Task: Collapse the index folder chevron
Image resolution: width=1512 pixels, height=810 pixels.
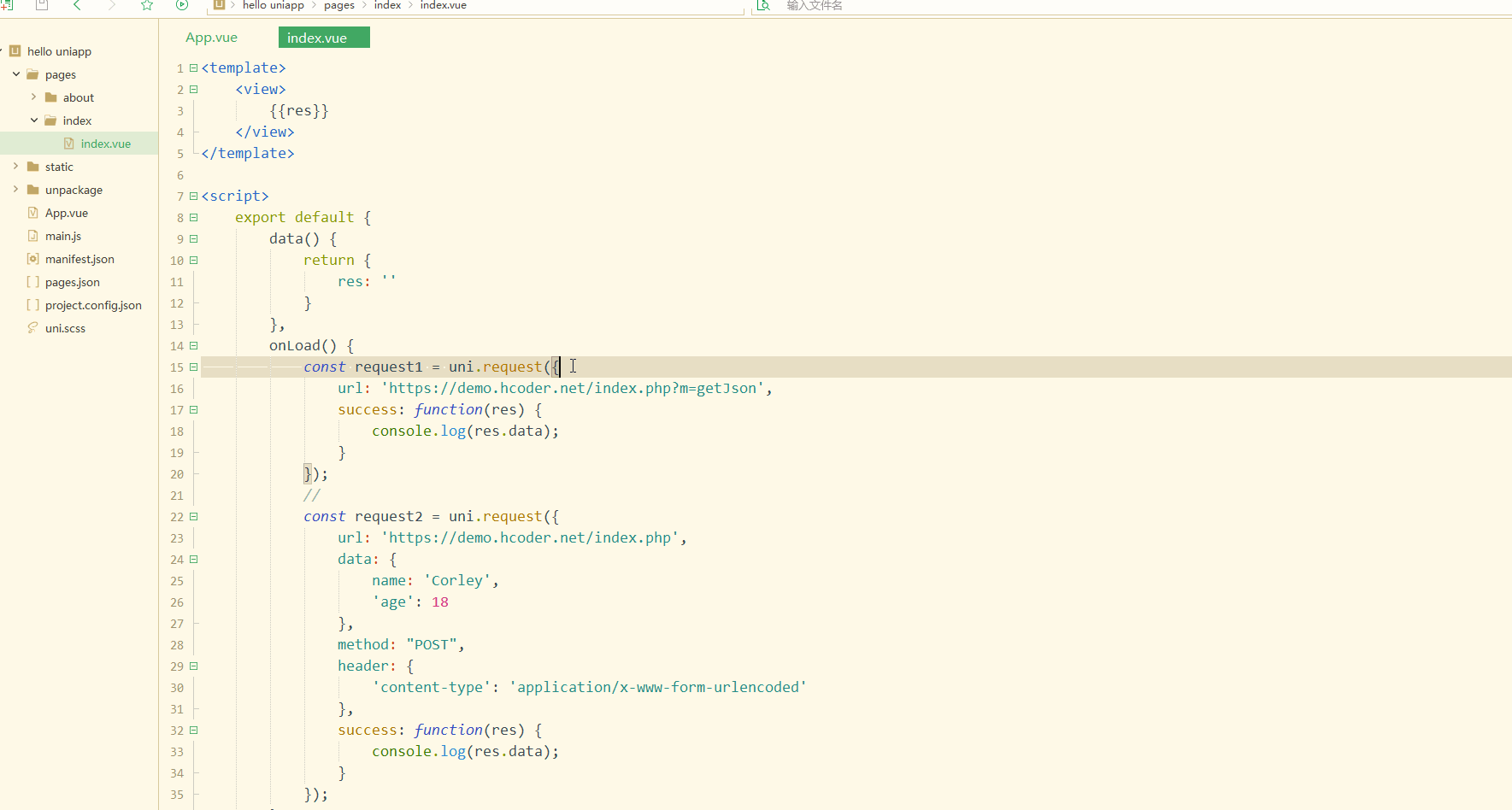Action: 34,120
